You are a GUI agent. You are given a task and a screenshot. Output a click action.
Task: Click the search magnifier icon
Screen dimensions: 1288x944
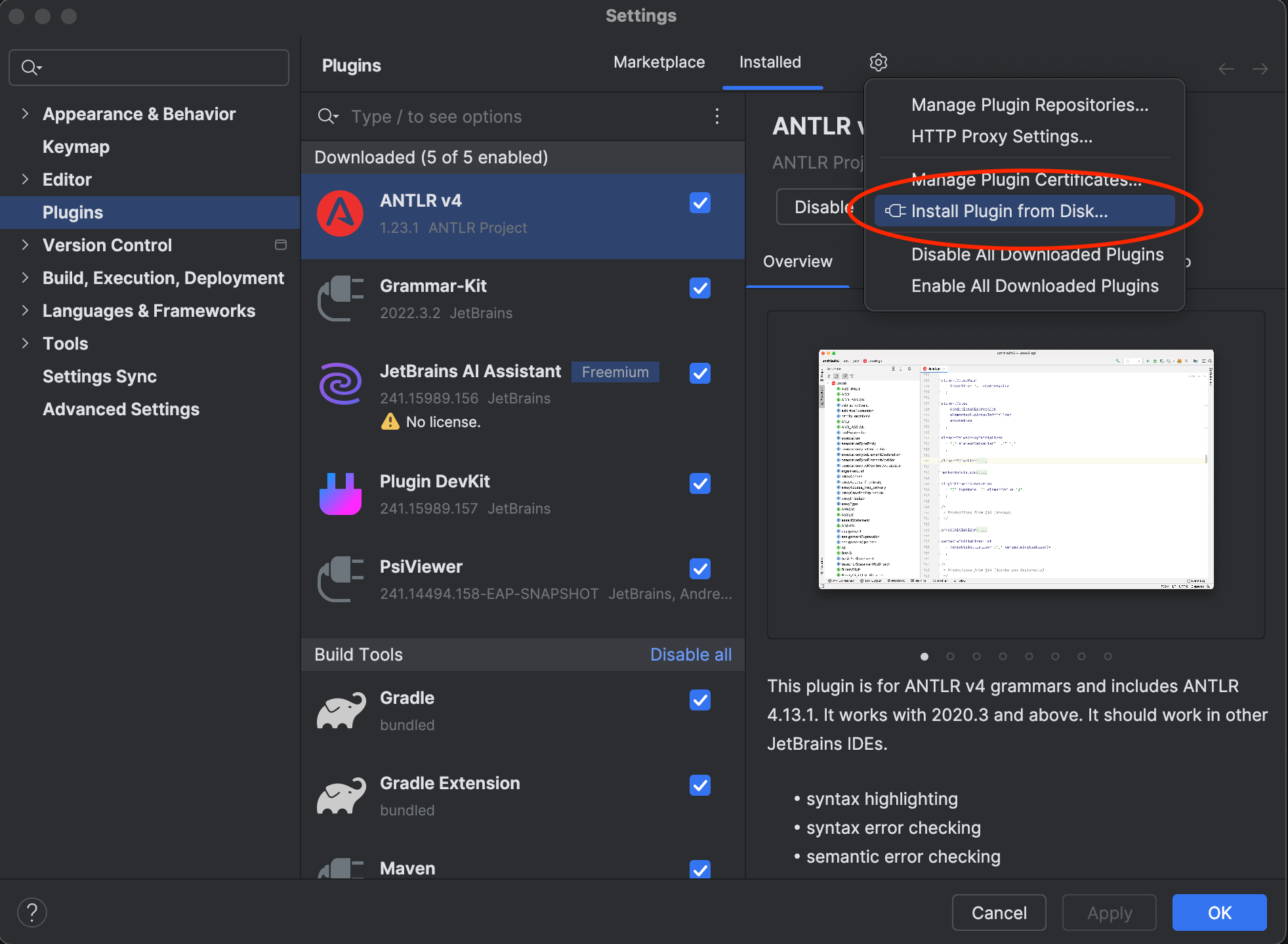click(30, 66)
